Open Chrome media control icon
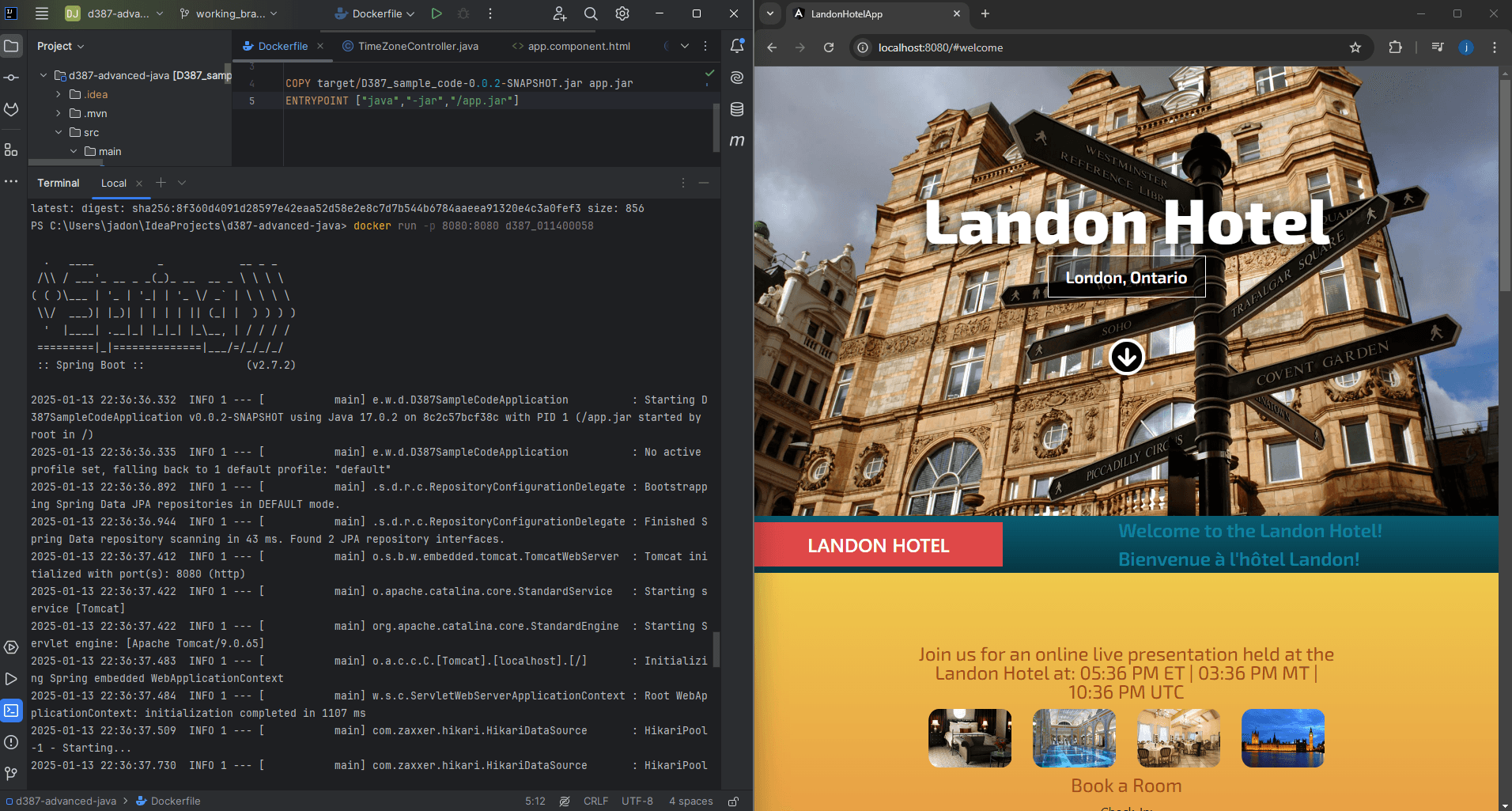This screenshot has width=1512, height=811. (1438, 47)
